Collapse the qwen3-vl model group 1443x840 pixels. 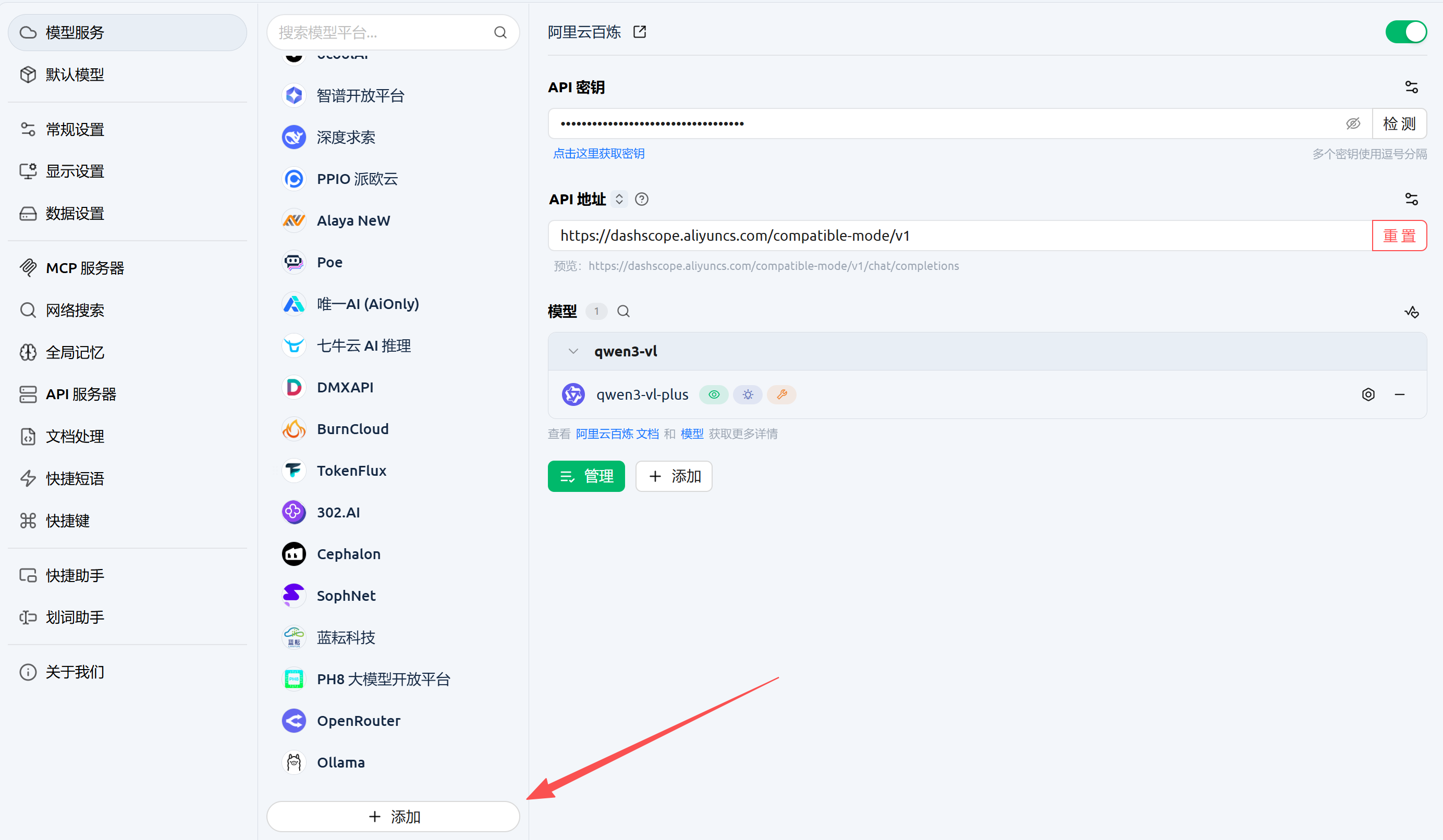(573, 351)
